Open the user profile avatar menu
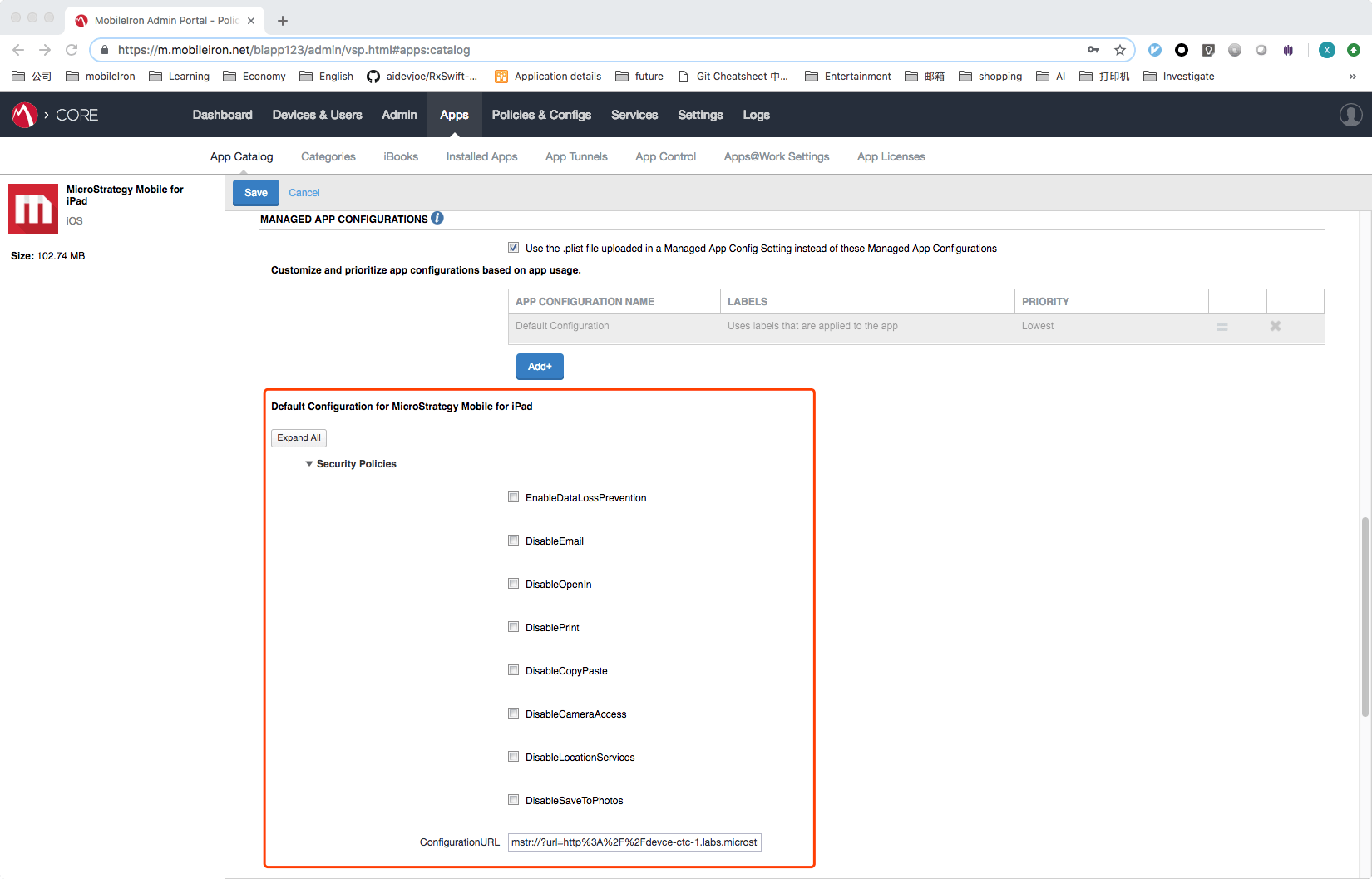 (1350, 115)
